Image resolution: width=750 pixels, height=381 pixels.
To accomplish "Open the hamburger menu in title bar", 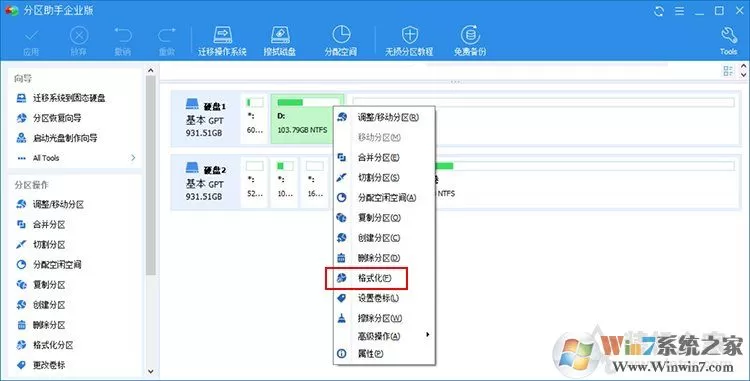I will pyautogui.click(x=679, y=11).
